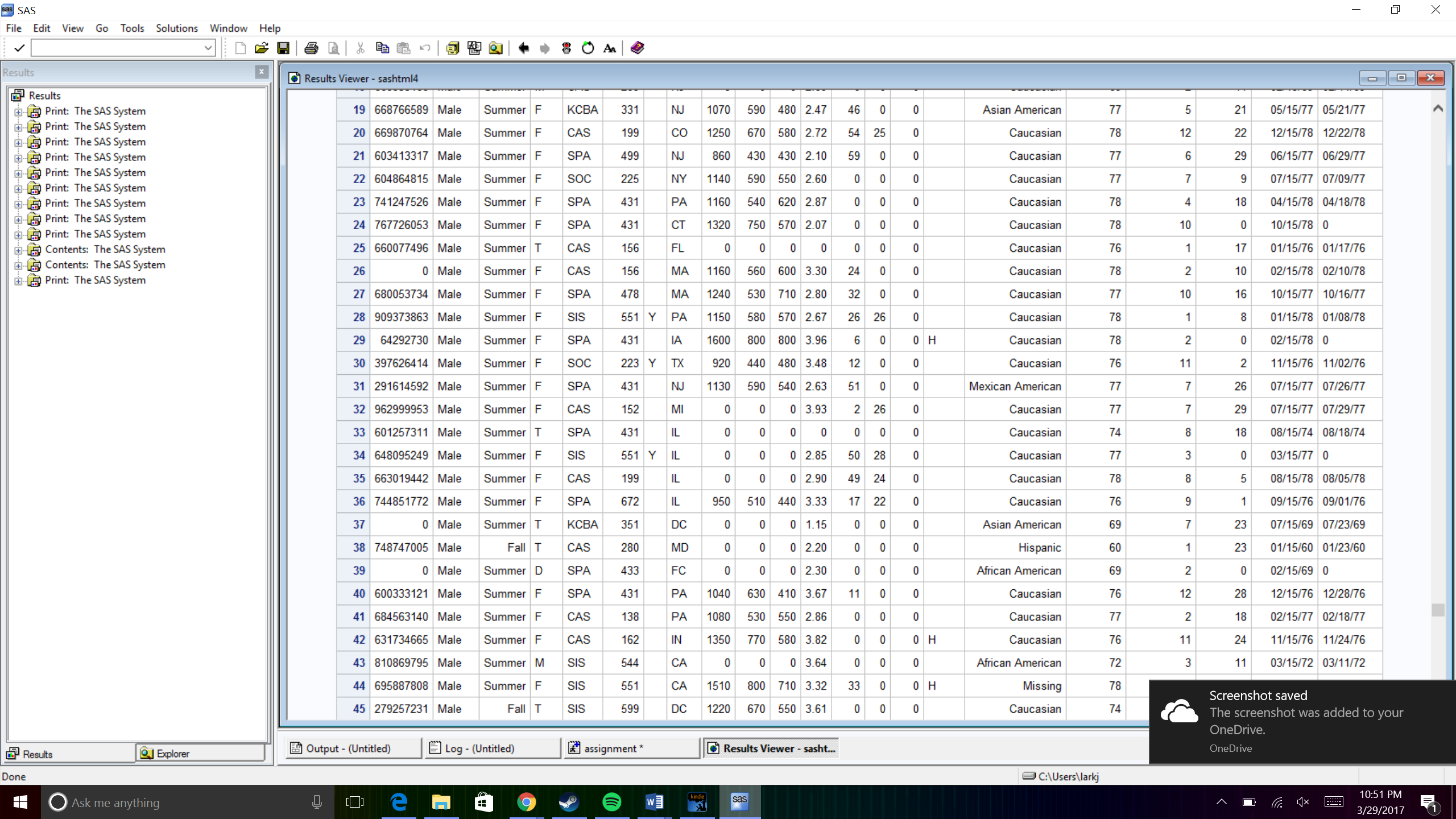The image size is (1456, 819).
Task: Click the Stop traffic light icon
Action: [x=566, y=48]
